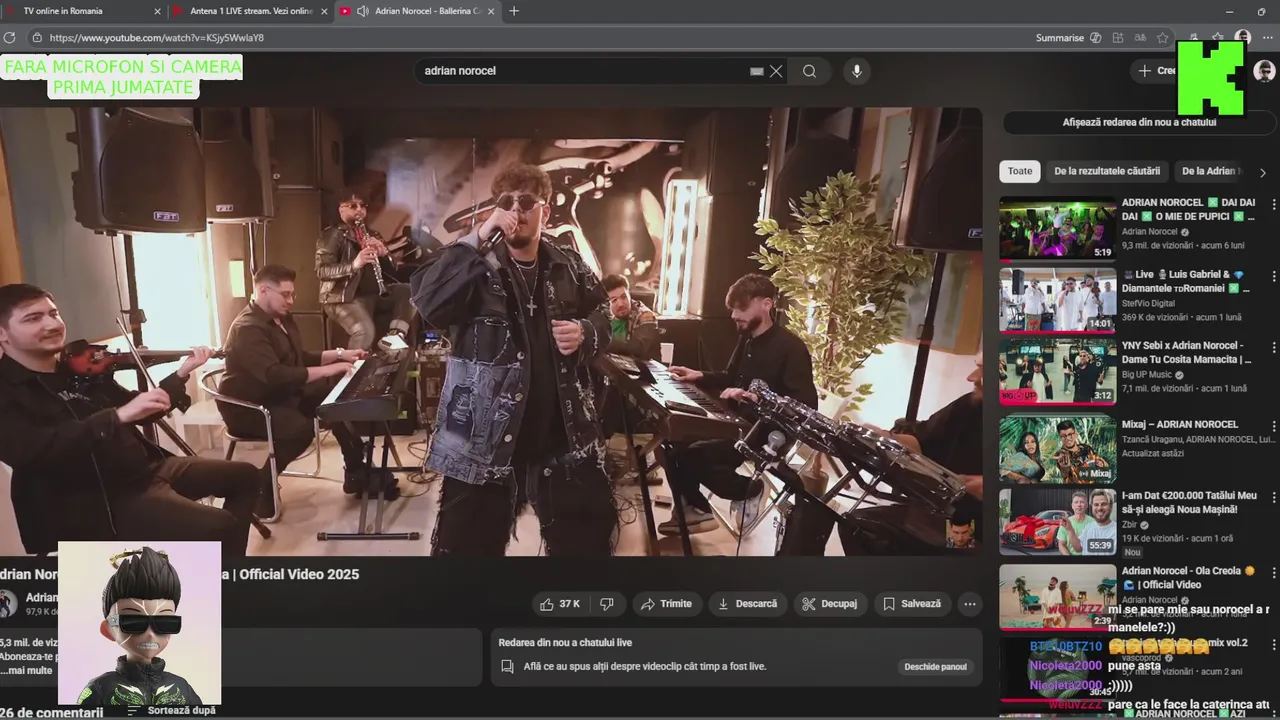Switch to 'Antena 1 LIVE stream' tab
Image resolution: width=1280 pixels, height=720 pixels.
click(251, 11)
